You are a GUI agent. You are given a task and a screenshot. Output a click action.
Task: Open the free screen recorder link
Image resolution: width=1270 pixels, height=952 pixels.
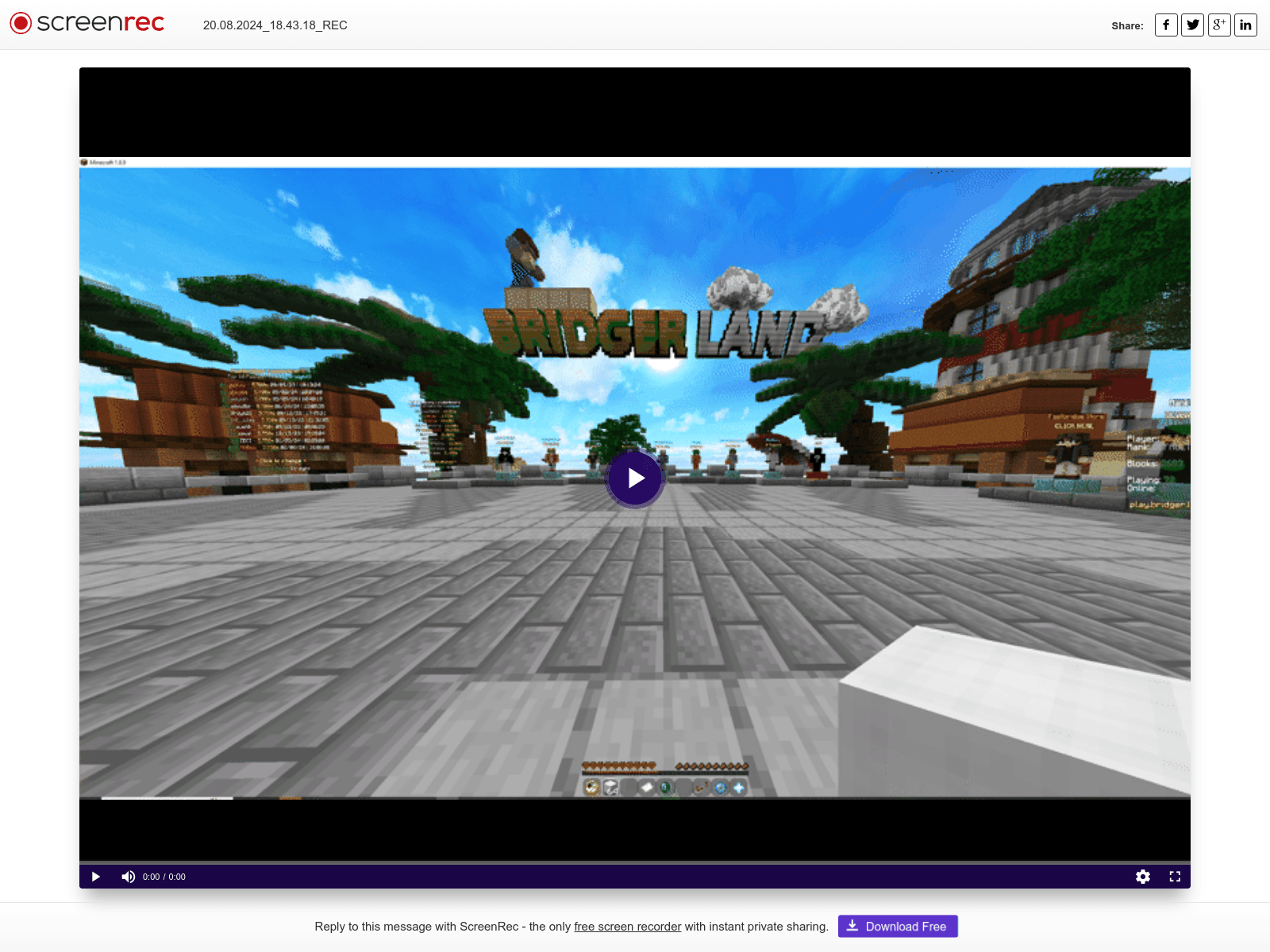628,927
